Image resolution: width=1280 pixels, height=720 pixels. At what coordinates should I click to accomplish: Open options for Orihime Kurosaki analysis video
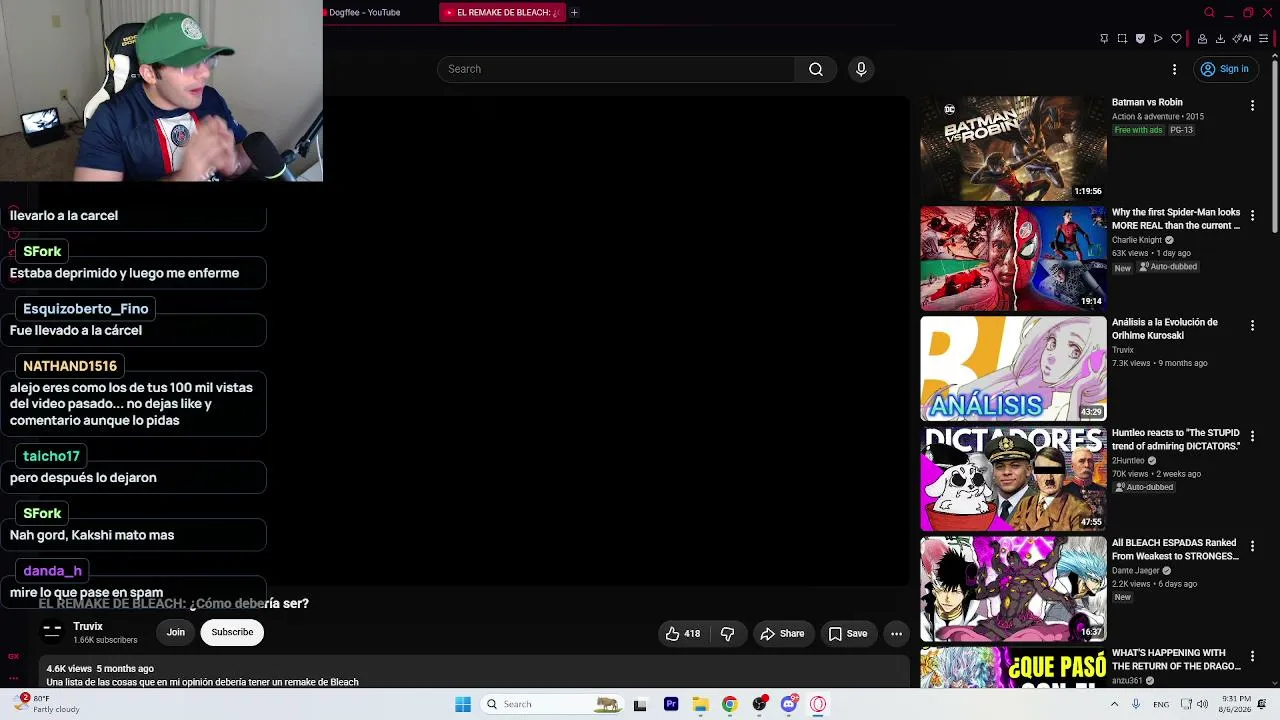tap(1252, 325)
